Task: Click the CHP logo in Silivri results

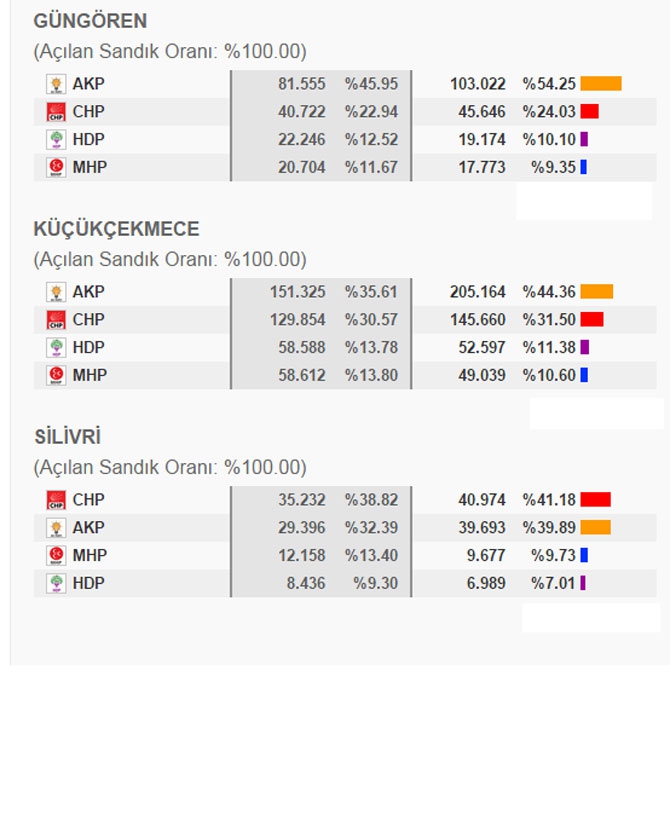Action: (x=55, y=500)
